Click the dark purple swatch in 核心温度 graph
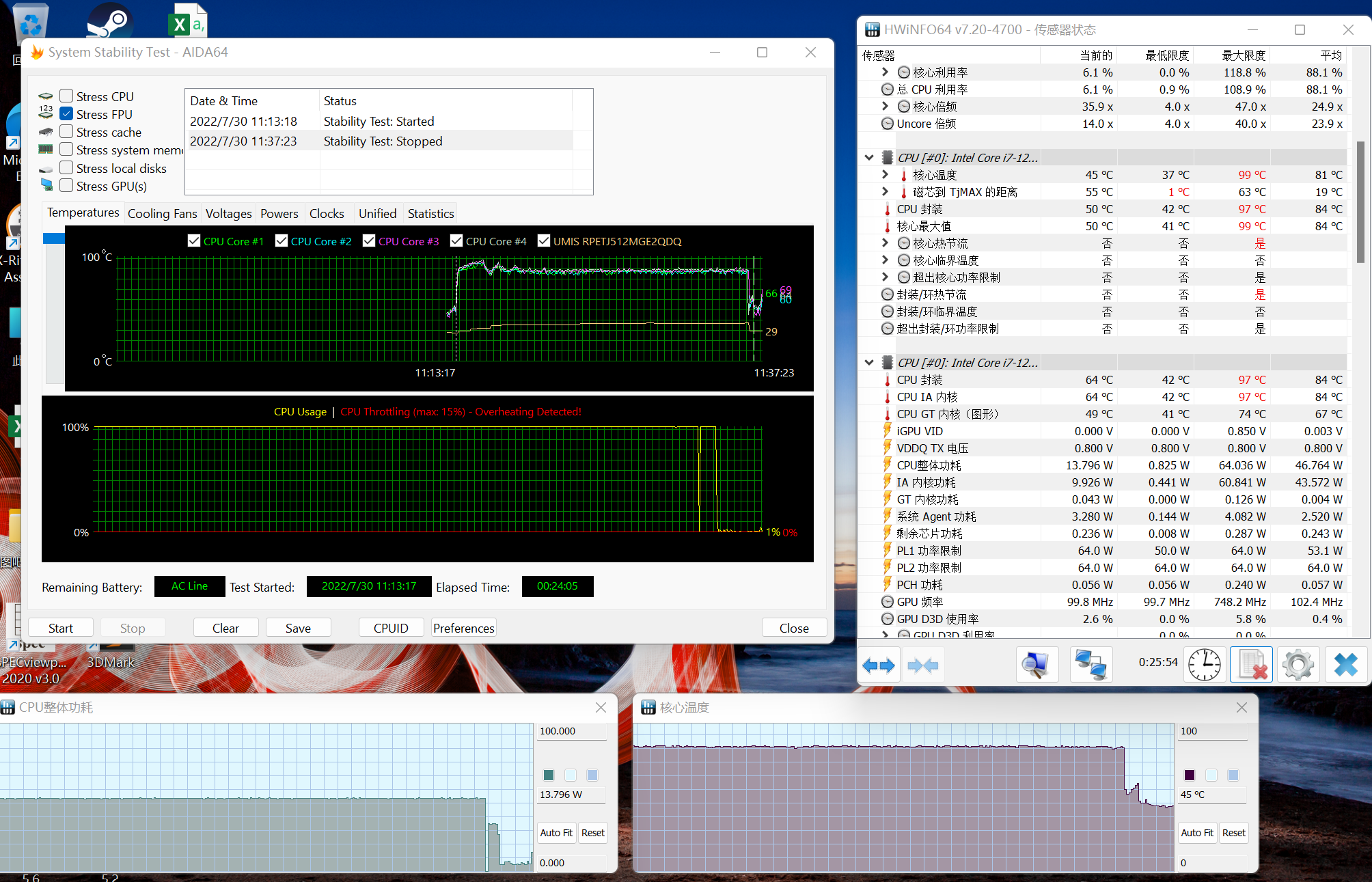 coord(1189,775)
